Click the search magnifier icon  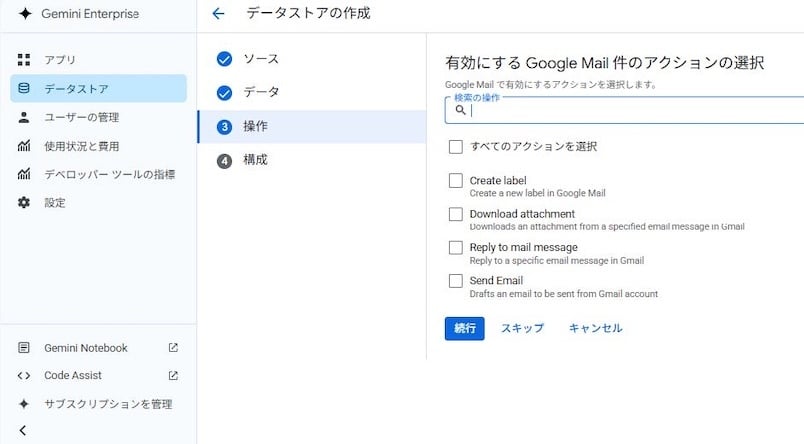tap(460, 110)
